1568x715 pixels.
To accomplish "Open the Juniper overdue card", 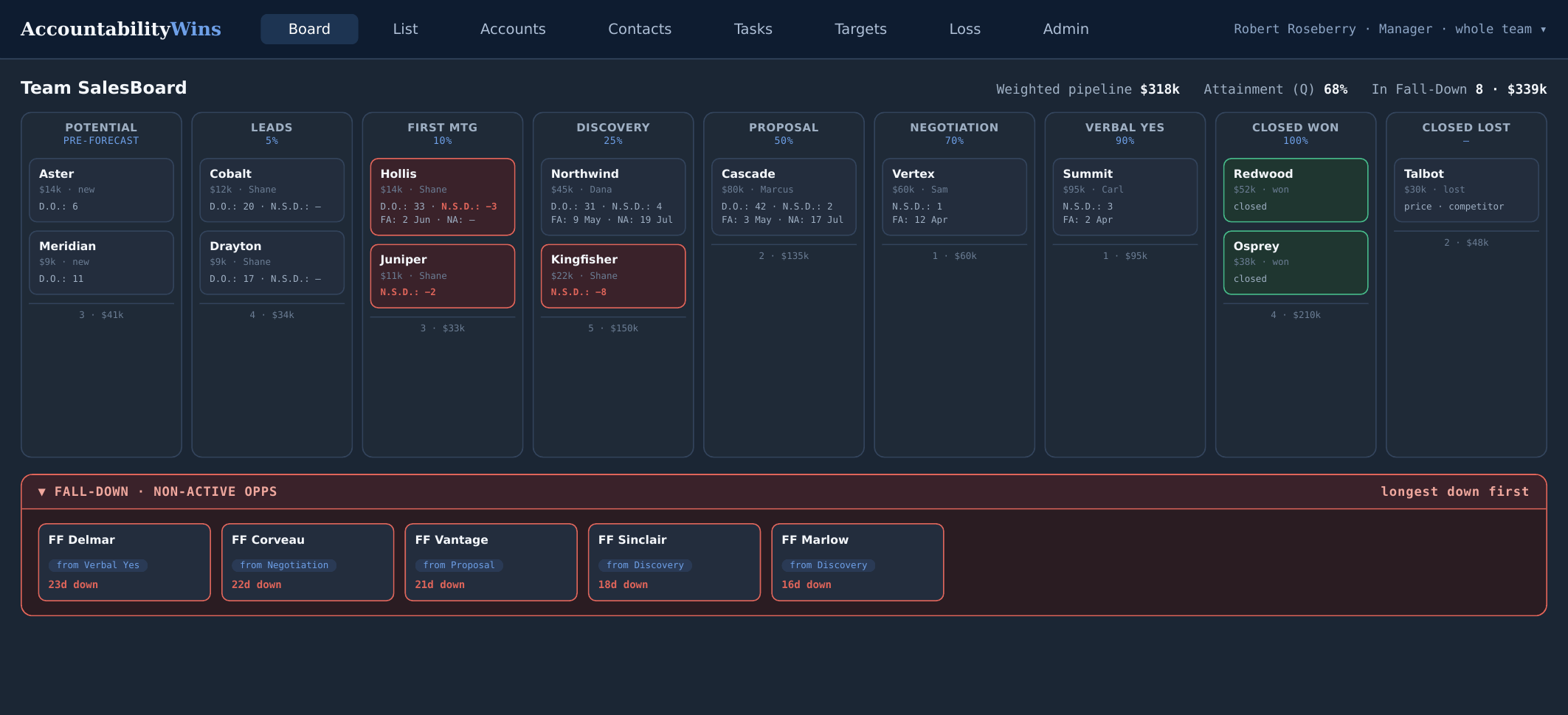I will tap(442, 276).
